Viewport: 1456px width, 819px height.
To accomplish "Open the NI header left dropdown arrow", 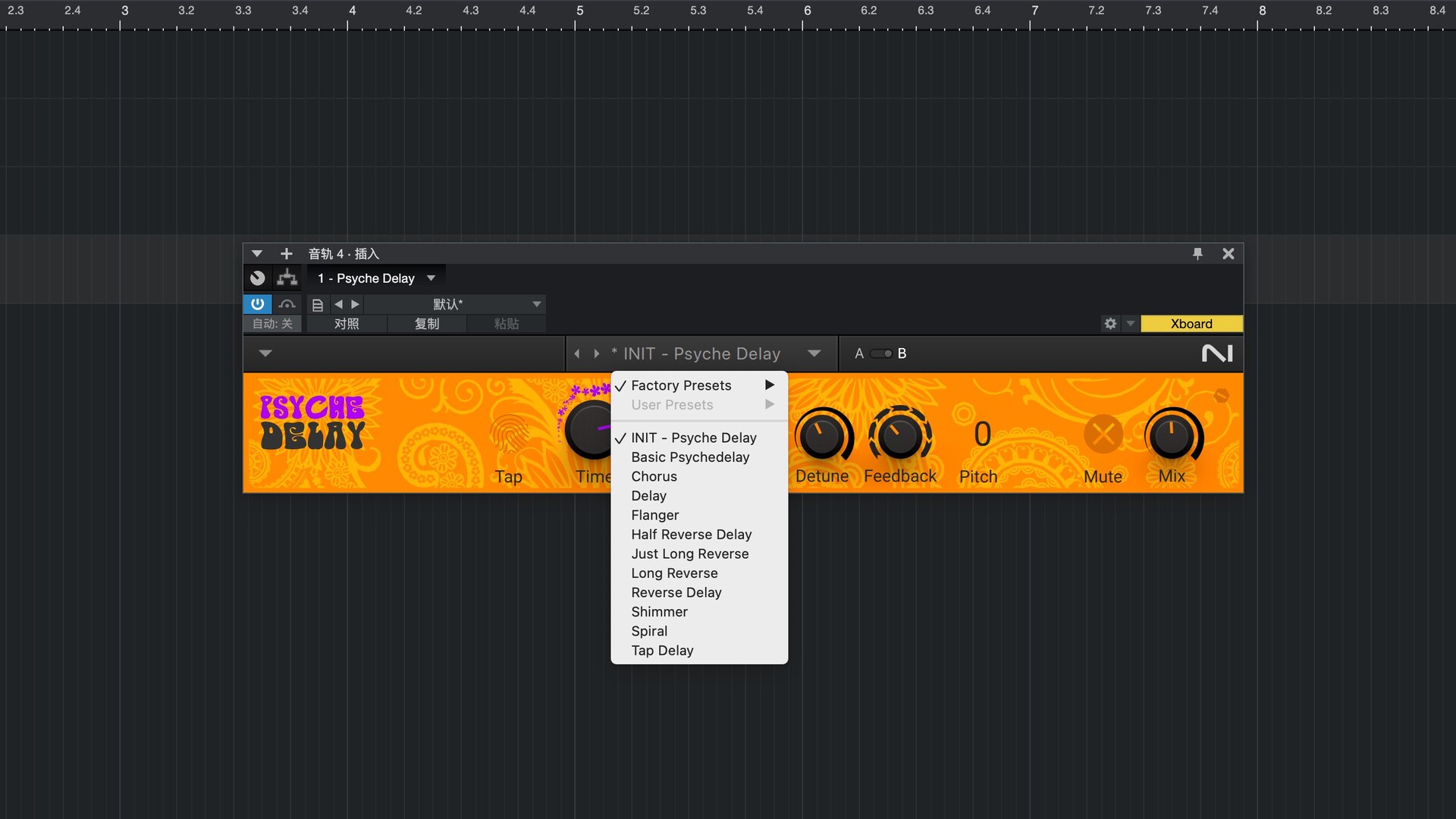I will pyautogui.click(x=265, y=353).
